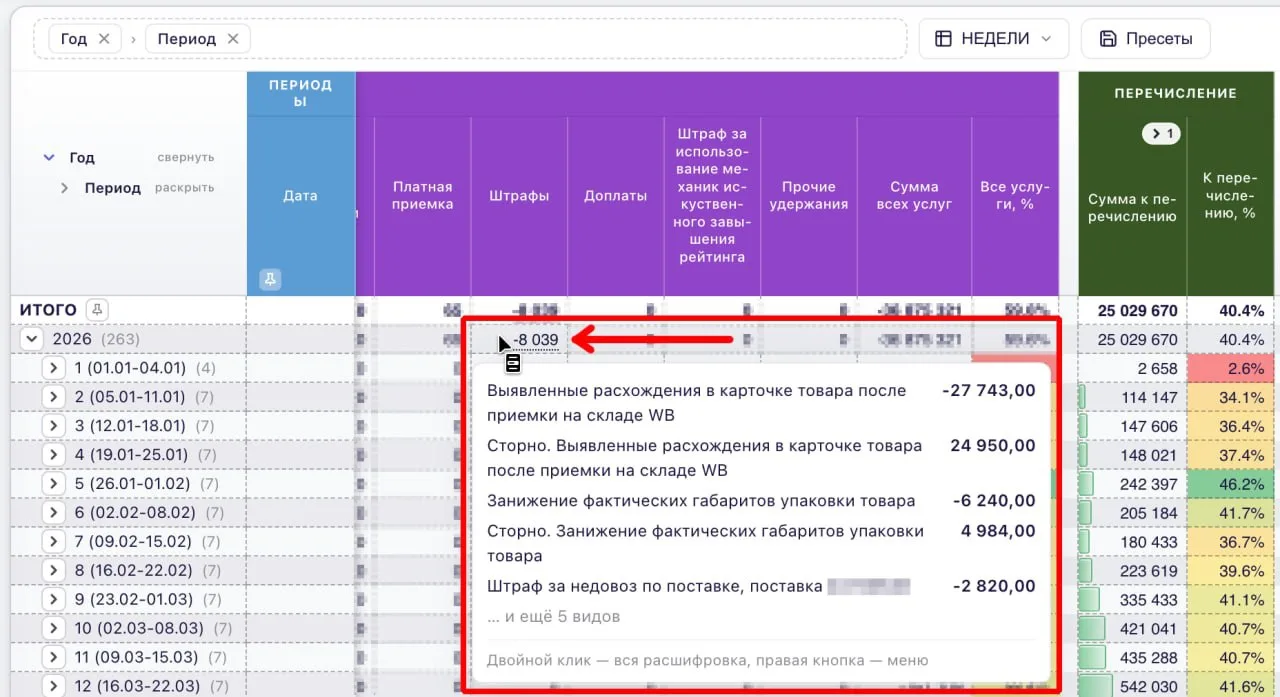Expand week 8 (16.02-22.02)
Viewport: 1280px width, 697px height.
point(53,571)
